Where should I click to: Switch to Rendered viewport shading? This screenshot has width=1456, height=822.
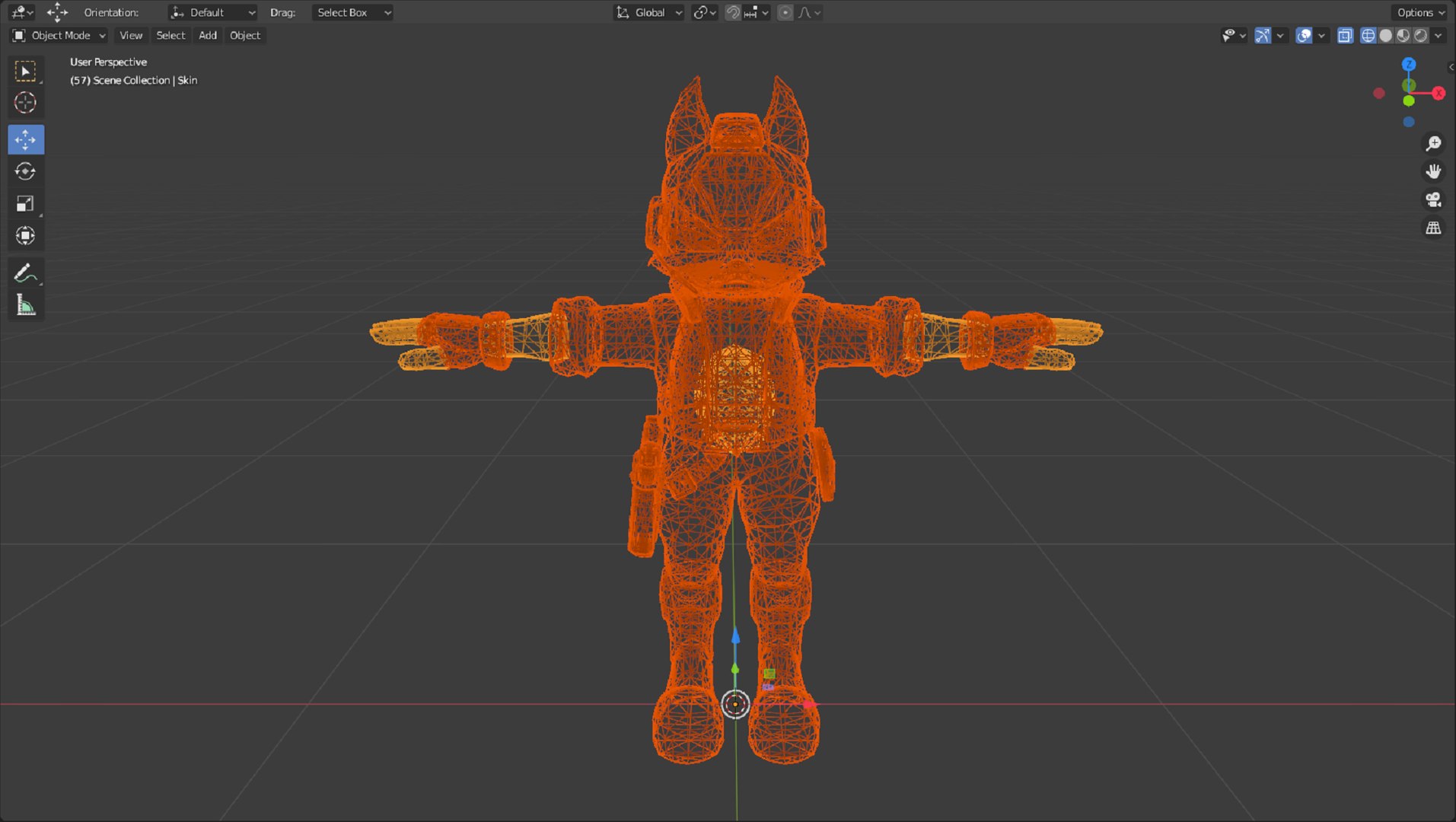click(1420, 35)
